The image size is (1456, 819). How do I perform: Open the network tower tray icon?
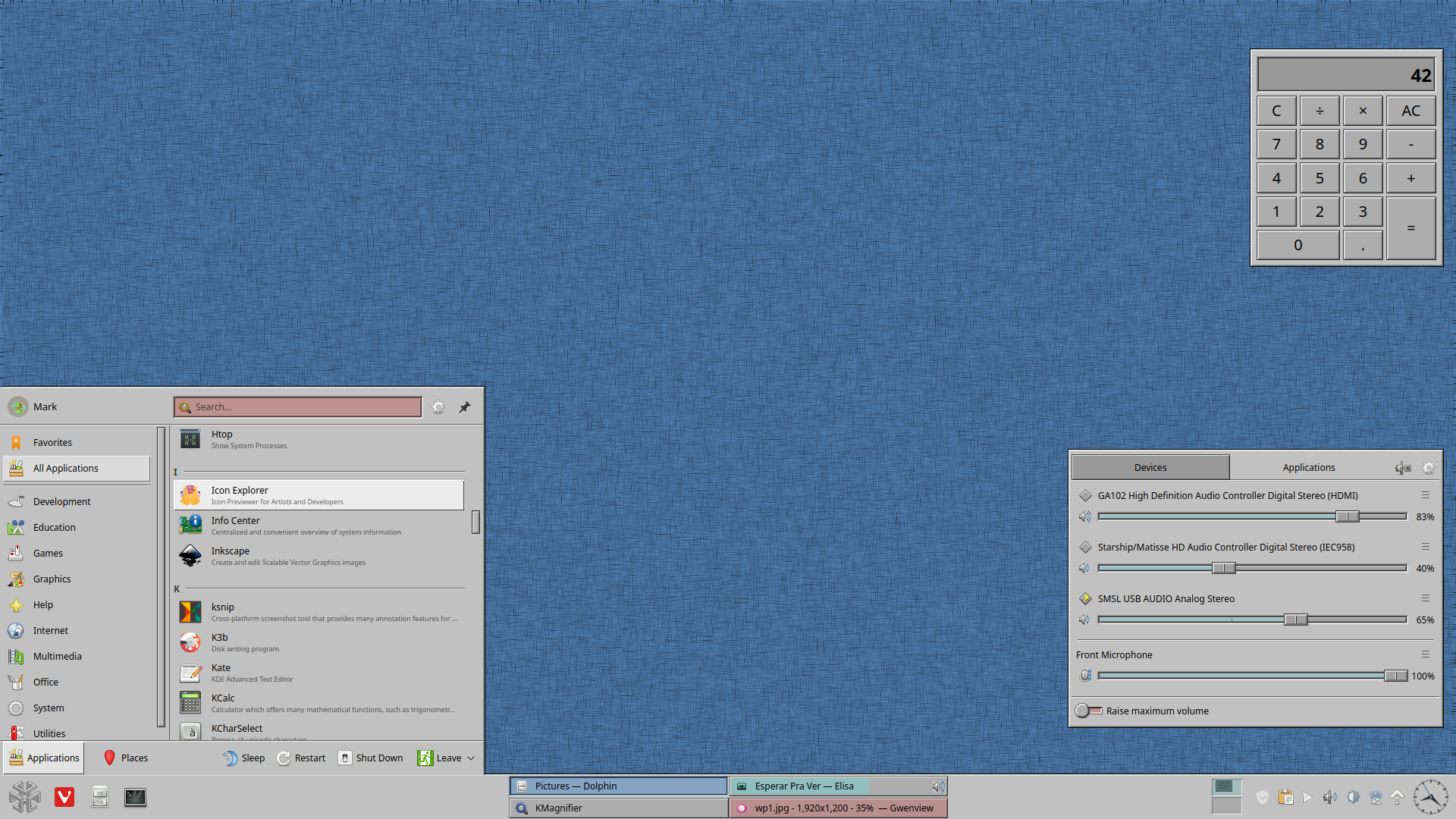(1376, 797)
